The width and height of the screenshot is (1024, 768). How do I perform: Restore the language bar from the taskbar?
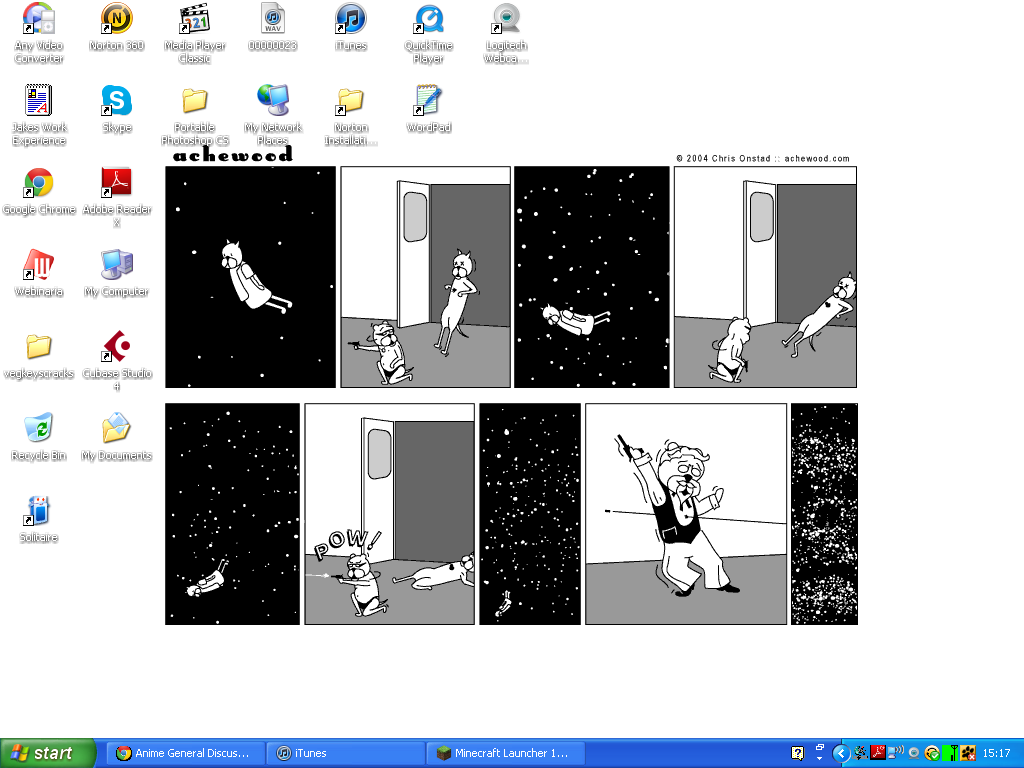820,747
